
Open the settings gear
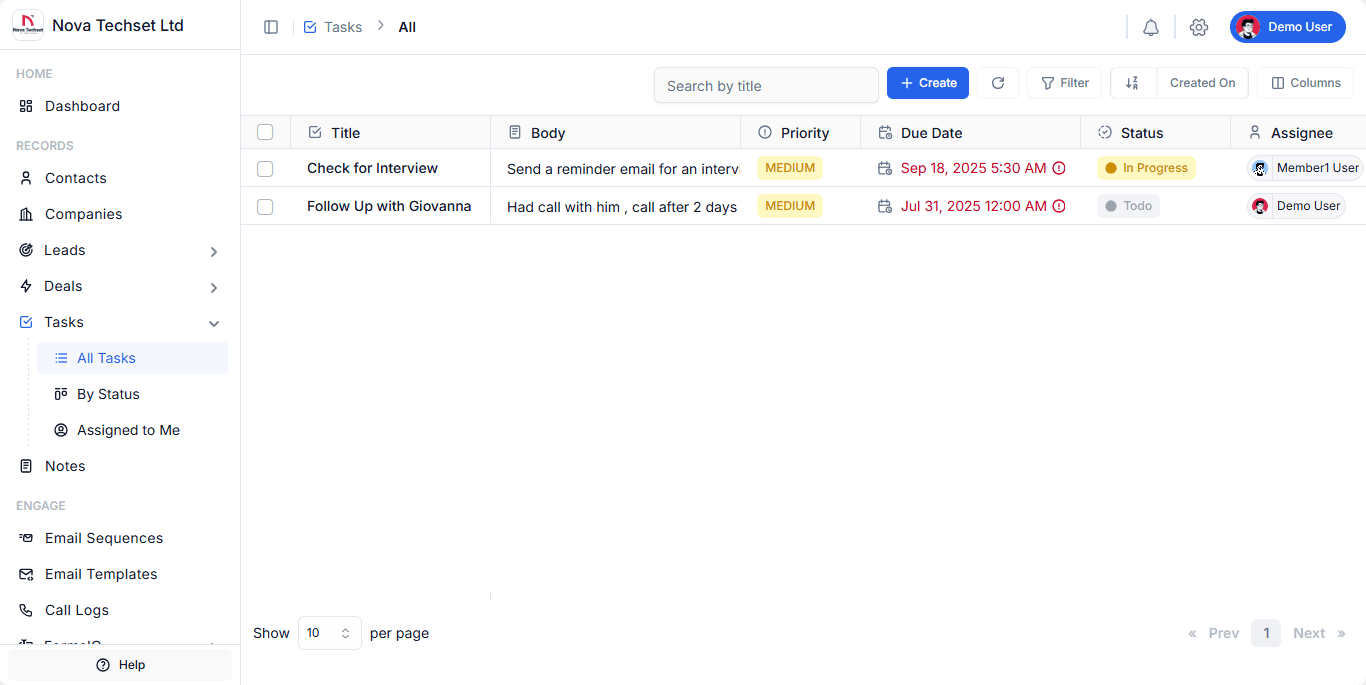(1198, 27)
